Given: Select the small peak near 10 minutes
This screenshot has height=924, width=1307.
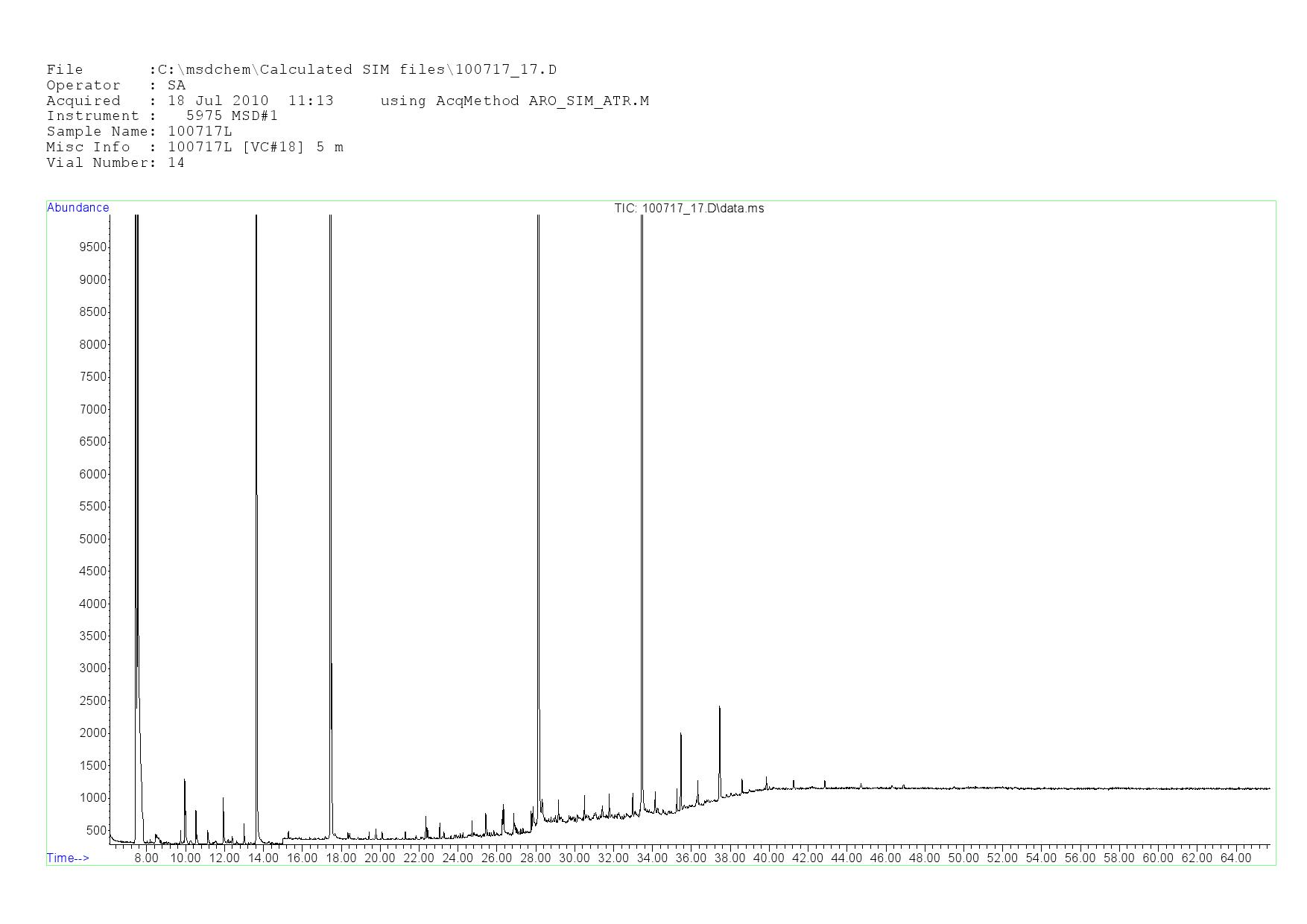Looking at the screenshot, I should [x=184, y=781].
